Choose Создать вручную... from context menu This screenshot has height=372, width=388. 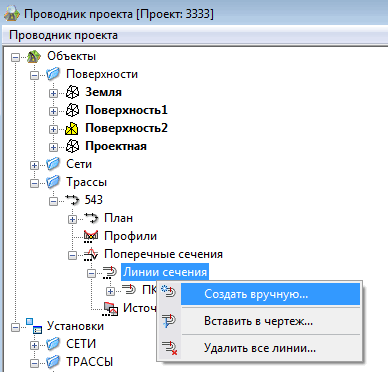click(x=260, y=294)
